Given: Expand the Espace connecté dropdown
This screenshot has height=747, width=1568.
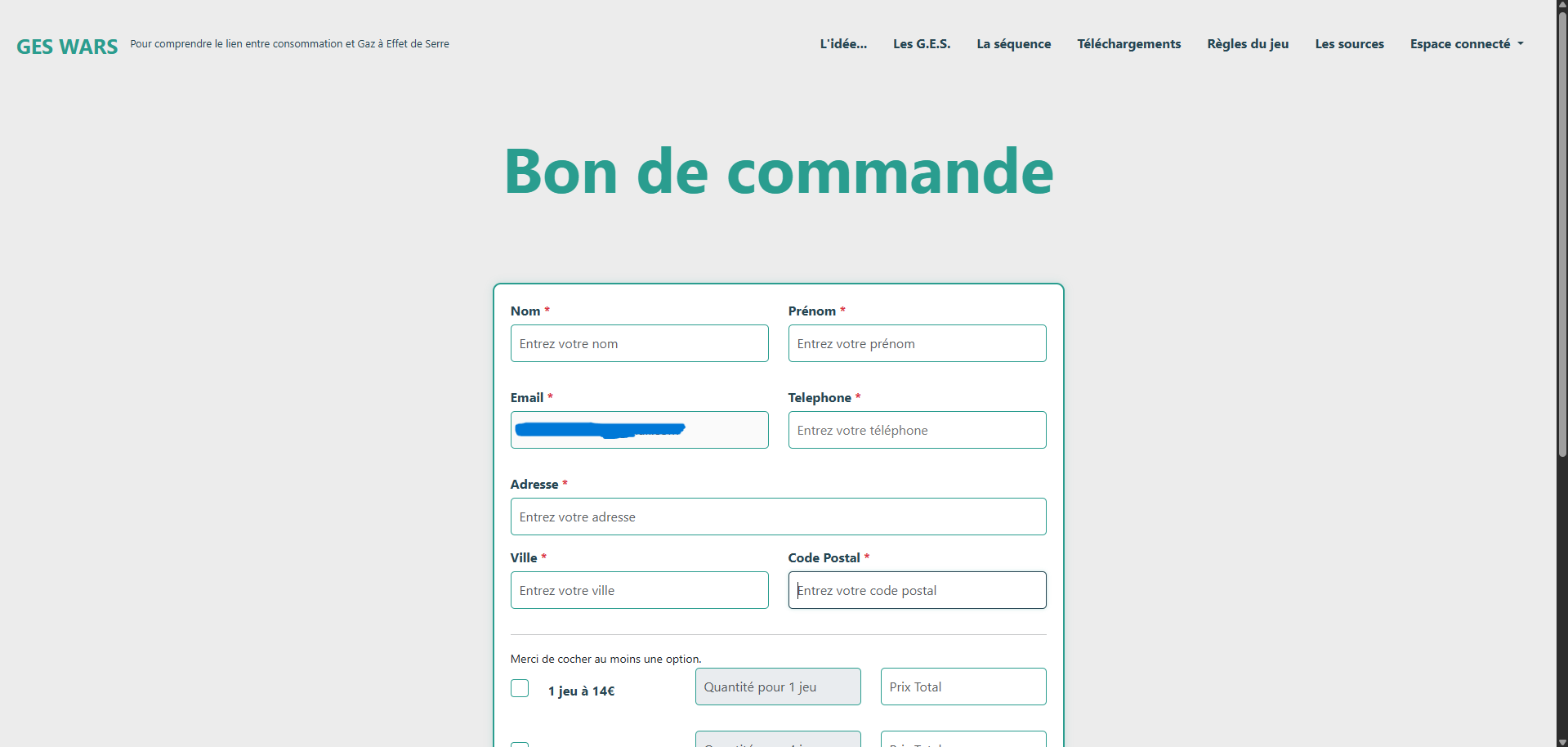Looking at the screenshot, I should click(1466, 44).
